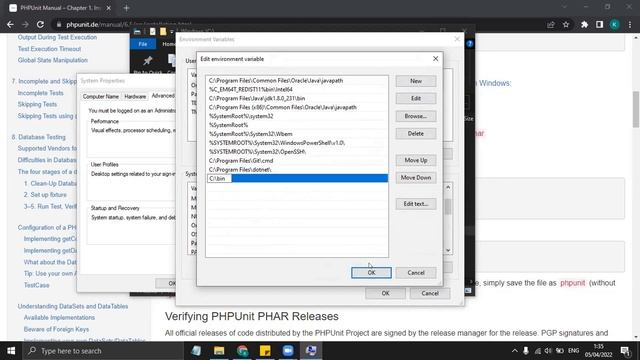640x360 pixels.
Task: Open Computer Name tab in System Properties
Action: [x=100, y=96]
